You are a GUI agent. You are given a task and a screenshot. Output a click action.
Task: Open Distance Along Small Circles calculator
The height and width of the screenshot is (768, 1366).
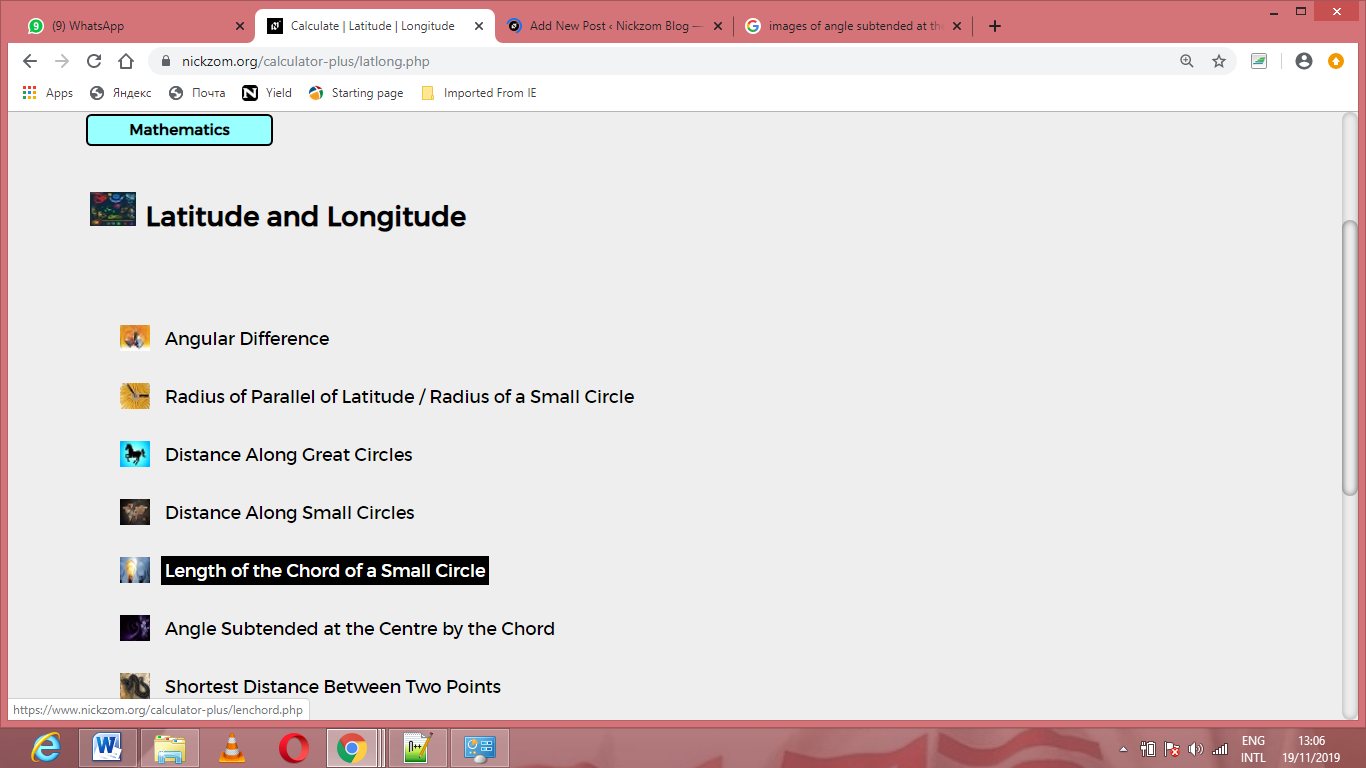(x=290, y=512)
